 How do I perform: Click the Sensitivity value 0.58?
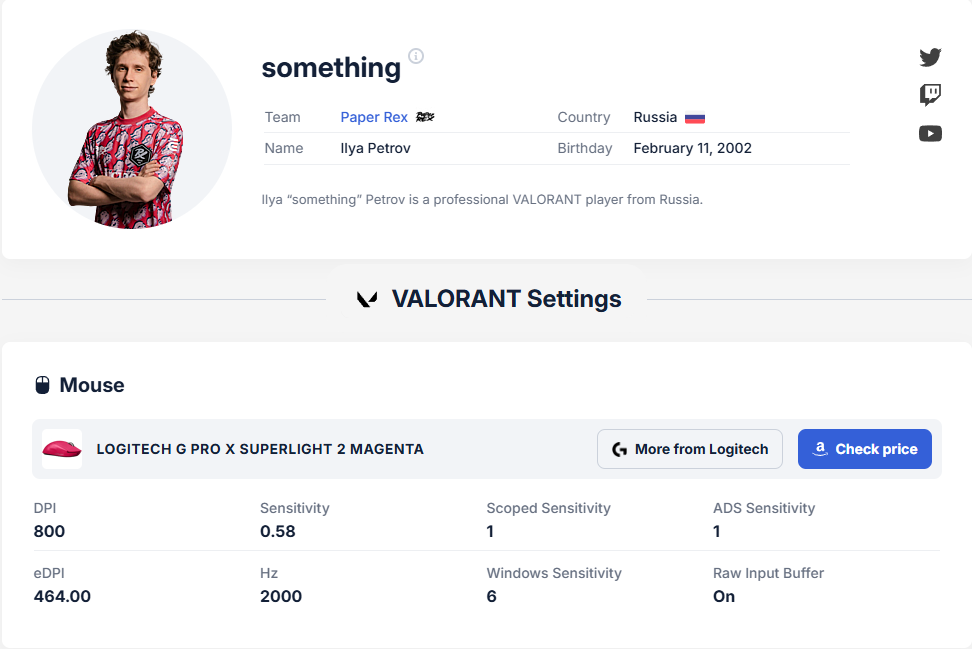point(278,531)
